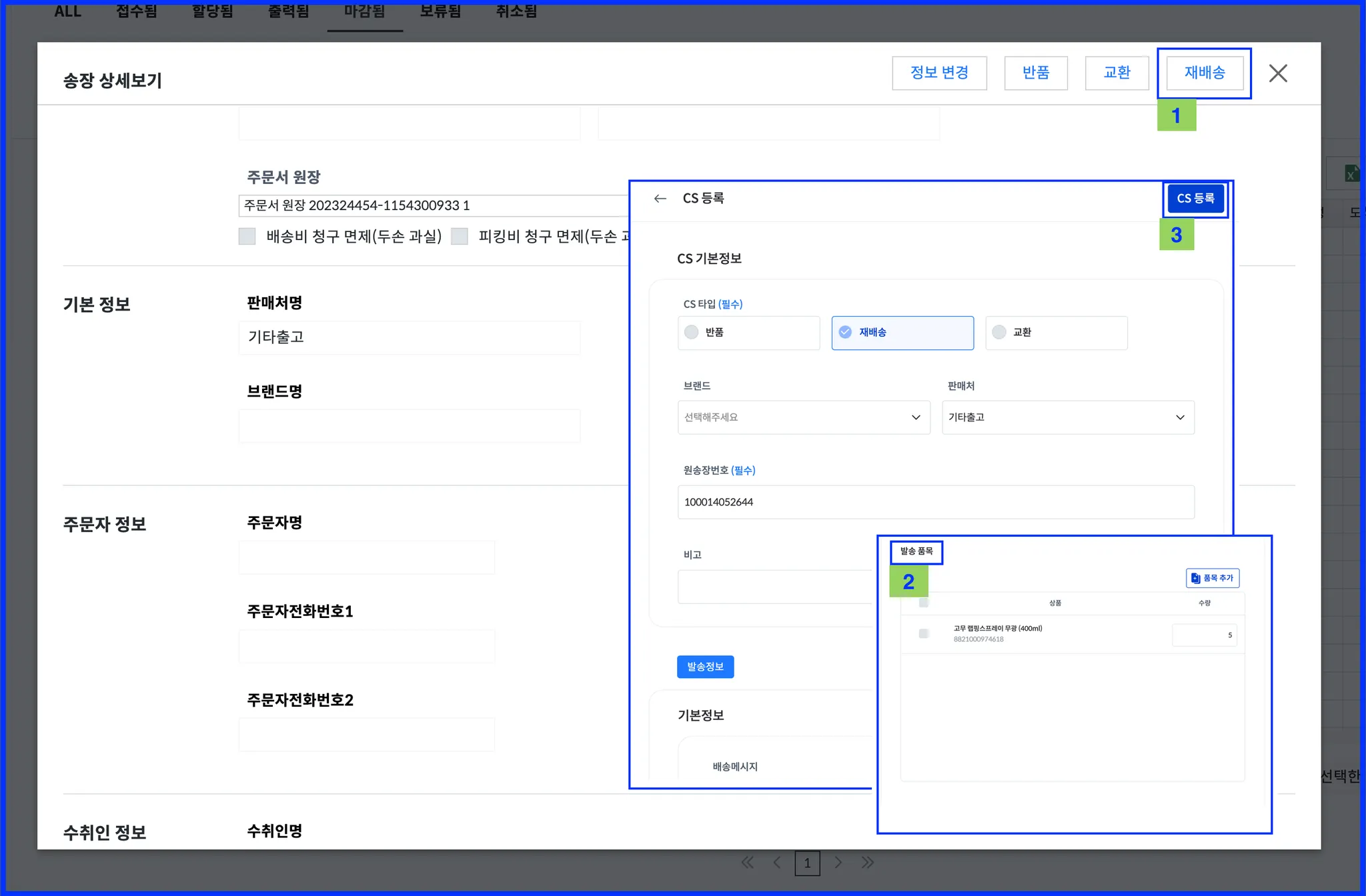Open the 마감됨 tab
This screenshot has width=1366, height=896.
(364, 12)
